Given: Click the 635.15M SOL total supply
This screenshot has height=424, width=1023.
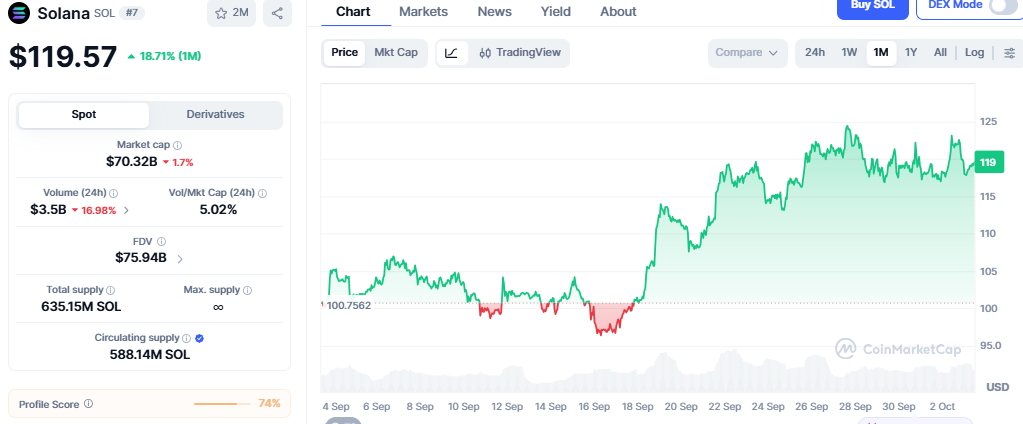Looking at the screenshot, I should coord(81,307).
